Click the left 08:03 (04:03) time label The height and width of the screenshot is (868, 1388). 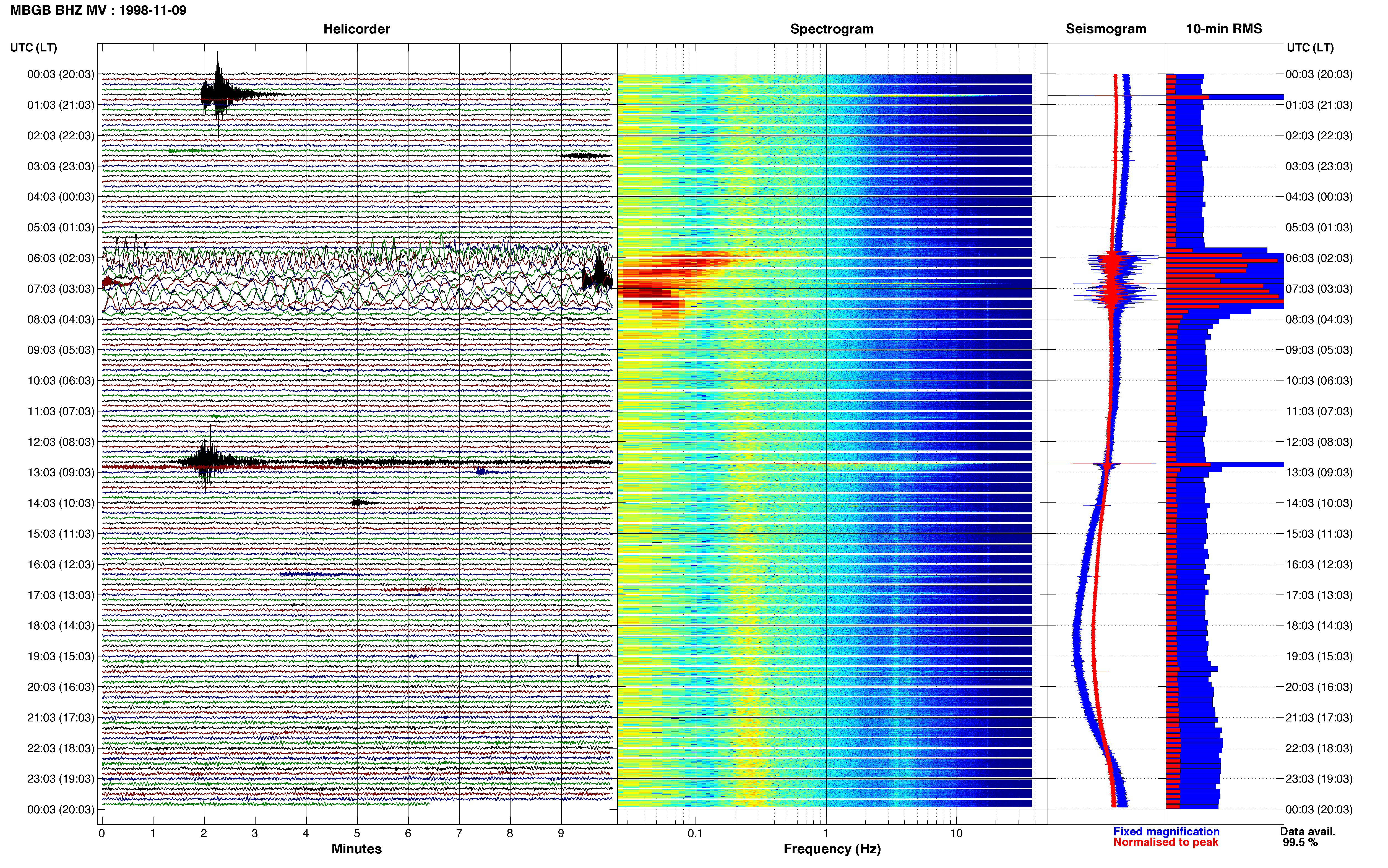(61, 319)
